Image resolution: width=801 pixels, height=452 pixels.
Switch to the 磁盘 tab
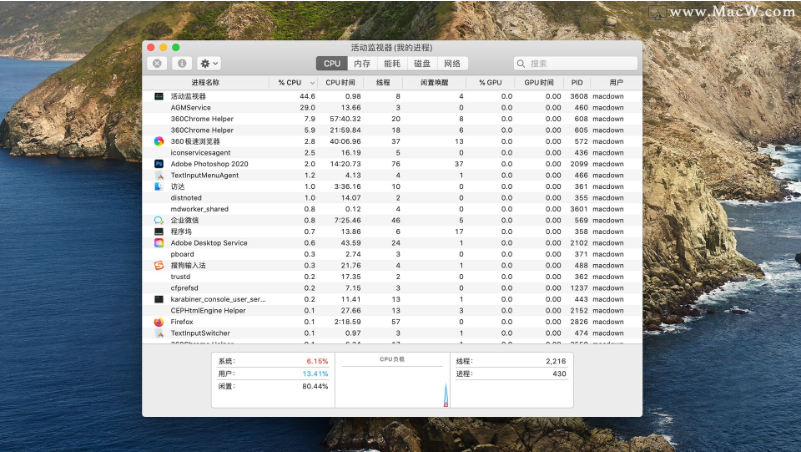click(422, 63)
